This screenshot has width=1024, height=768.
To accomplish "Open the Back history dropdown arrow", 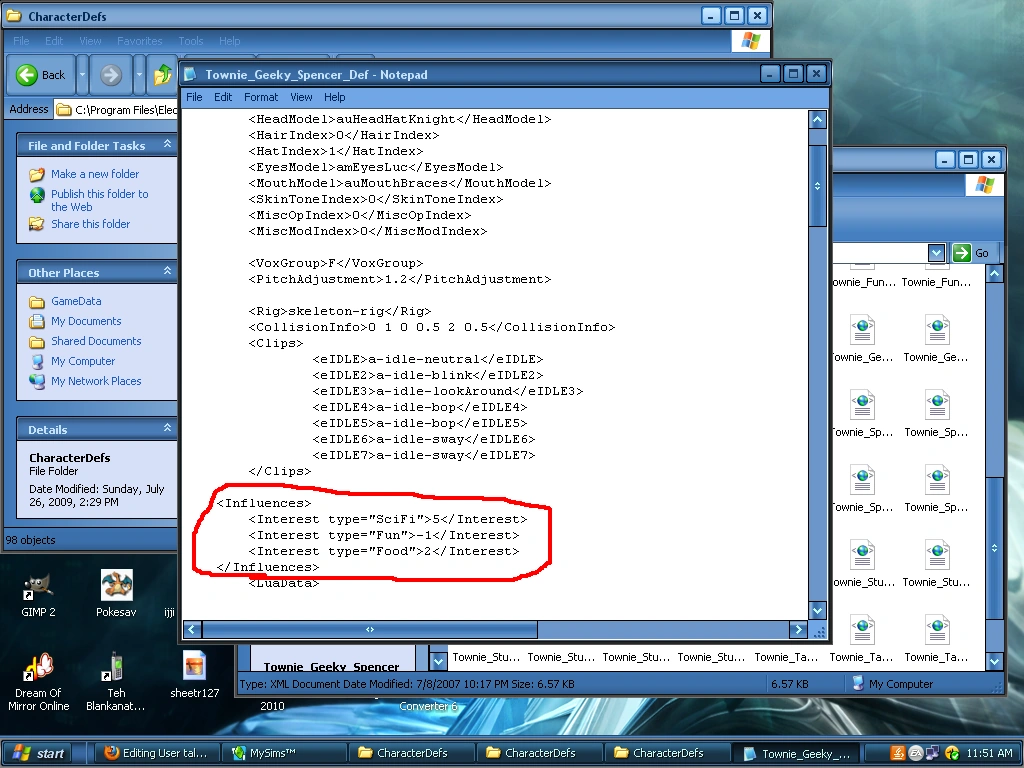I will 82,75.
